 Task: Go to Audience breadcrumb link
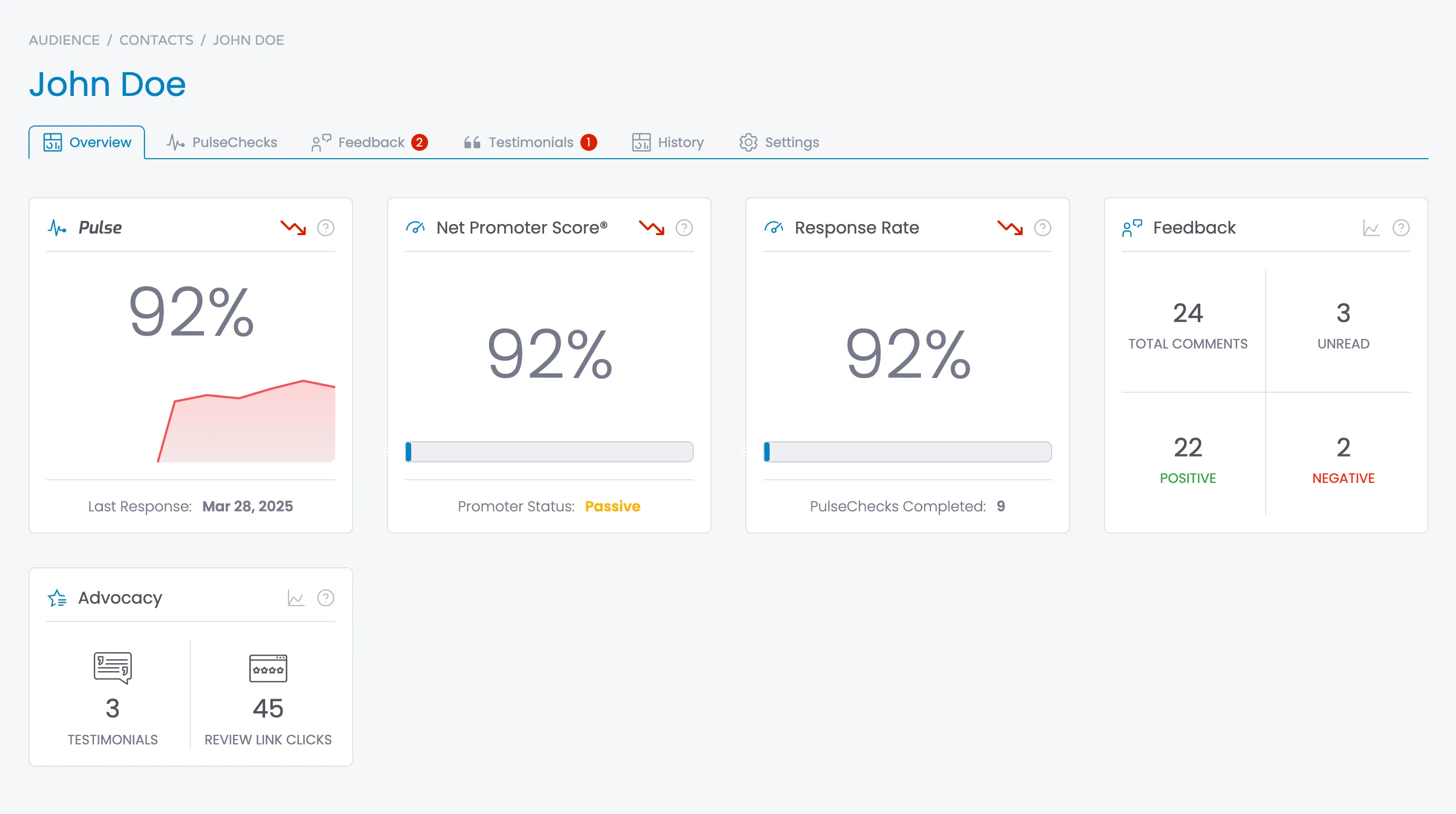[64, 40]
